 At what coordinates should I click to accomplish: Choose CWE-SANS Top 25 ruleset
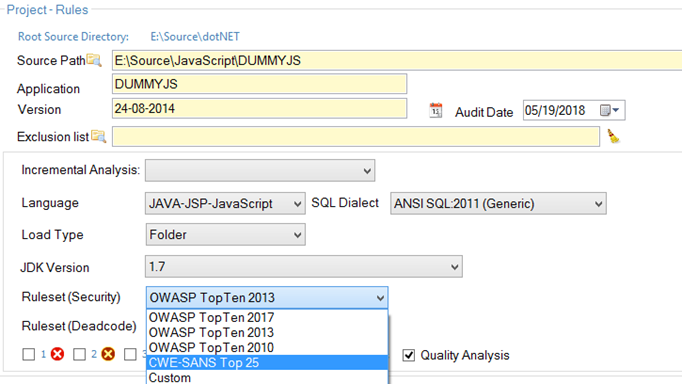(267, 363)
